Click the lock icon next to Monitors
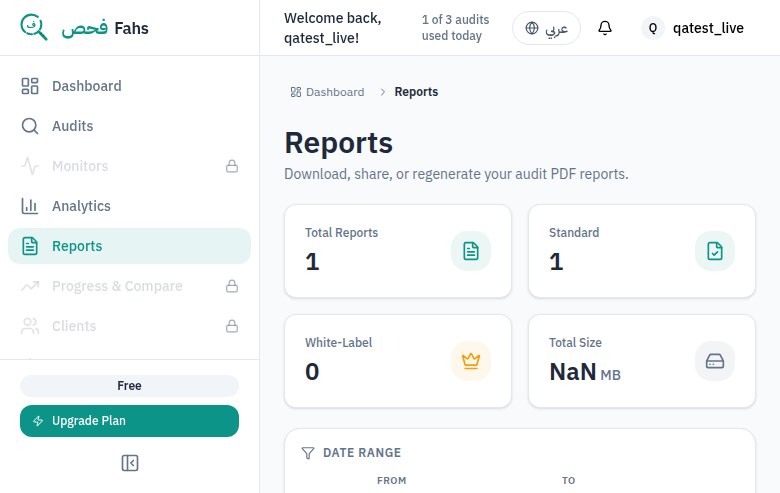This screenshot has height=493, width=780. 232,166
